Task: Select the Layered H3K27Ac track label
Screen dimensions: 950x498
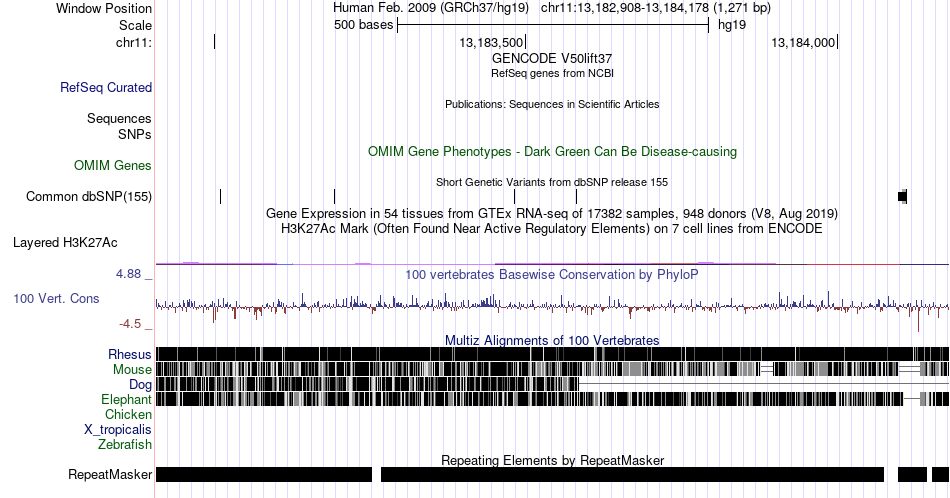Action: click(x=65, y=242)
